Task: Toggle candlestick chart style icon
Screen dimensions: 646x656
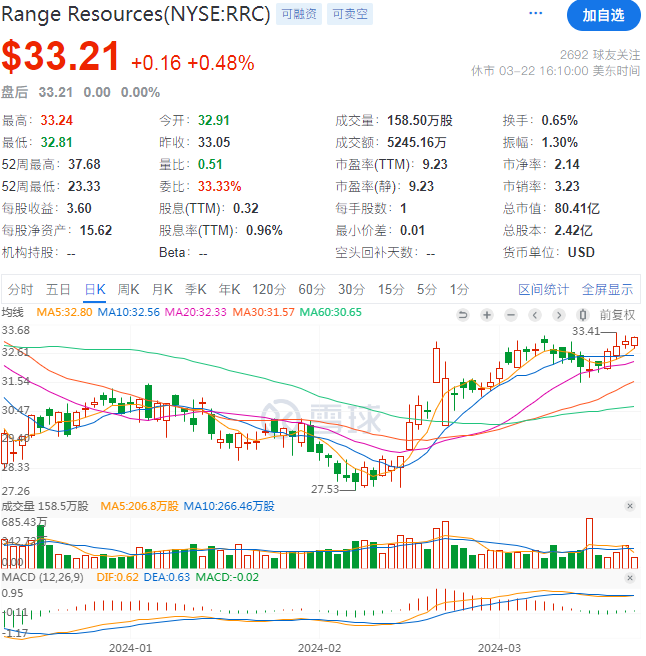Action: [583, 315]
